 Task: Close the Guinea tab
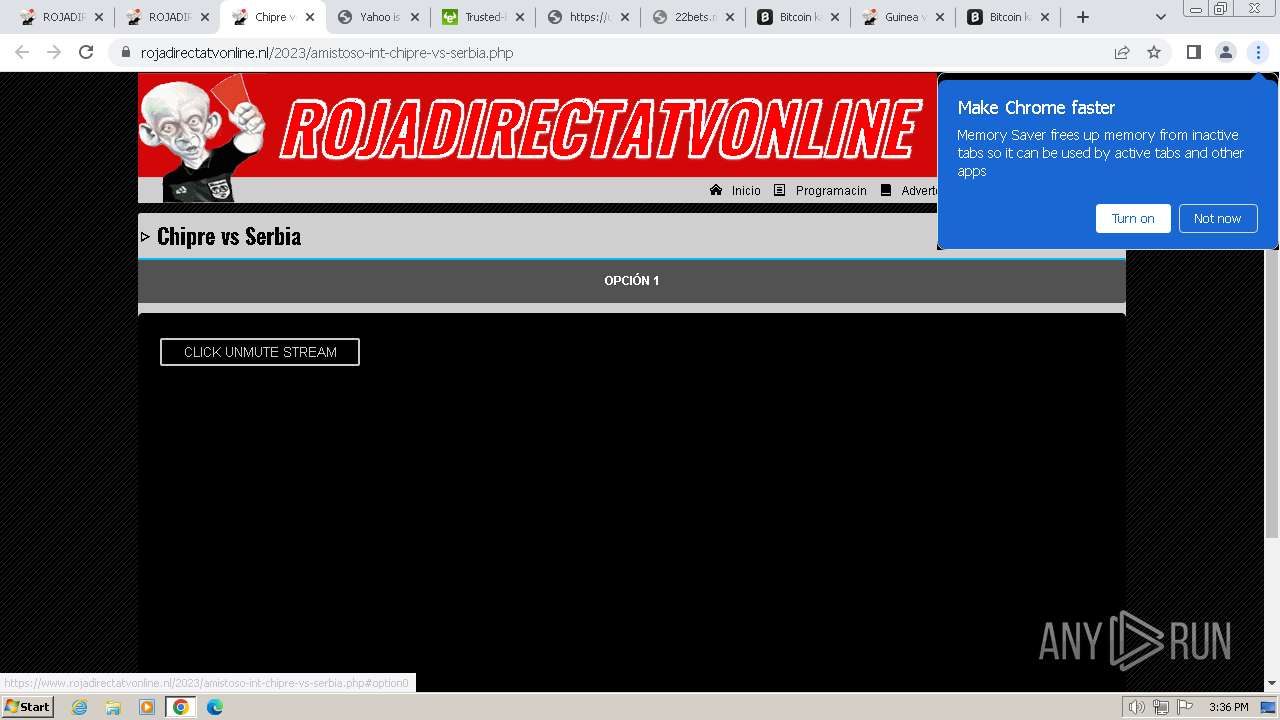click(x=940, y=17)
